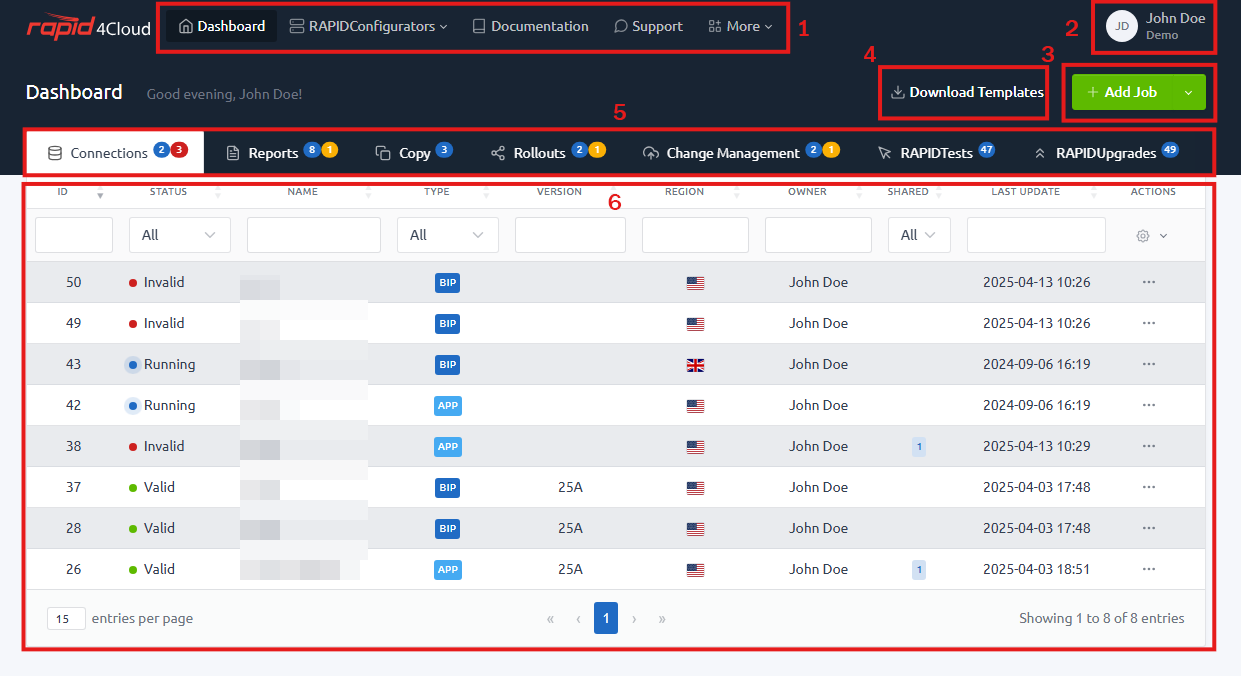Sort by the STATUS column header
The width and height of the screenshot is (1241, 676).
pos(168,191)
